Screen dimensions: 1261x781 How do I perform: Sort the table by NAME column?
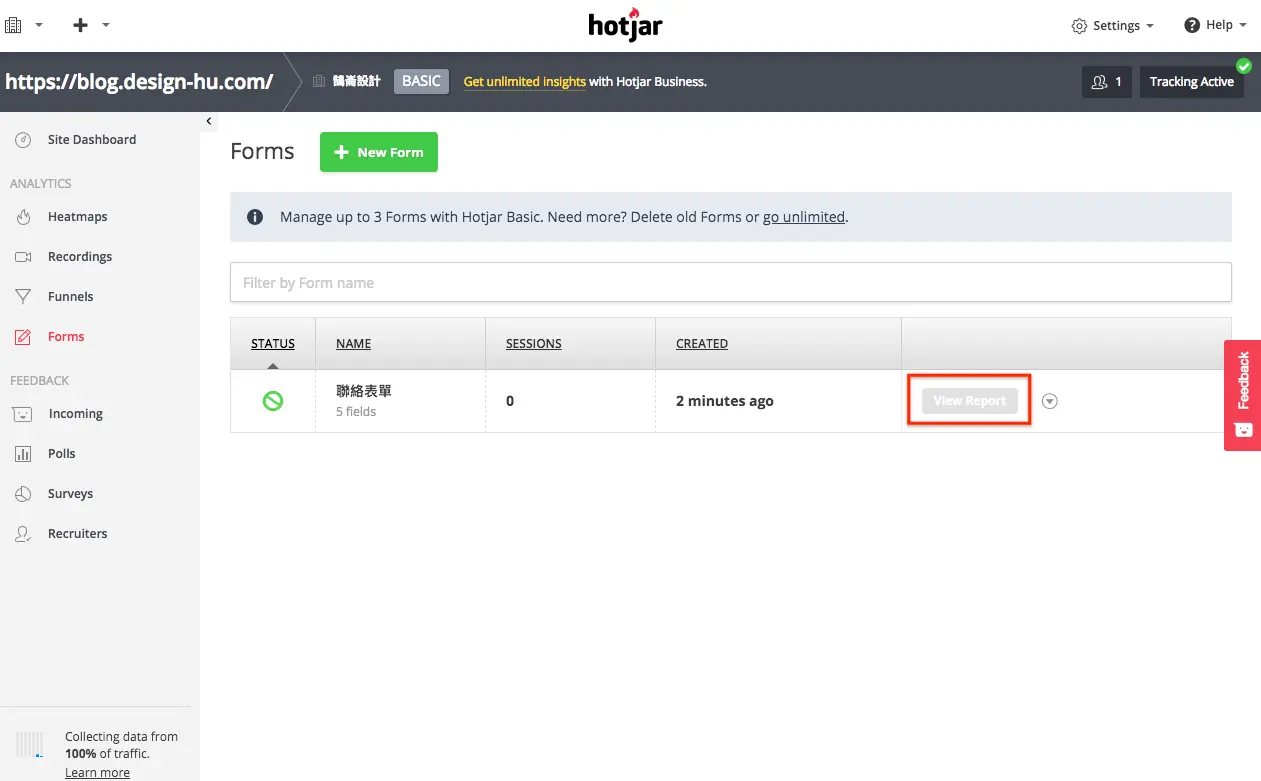(x=353, y=344)
